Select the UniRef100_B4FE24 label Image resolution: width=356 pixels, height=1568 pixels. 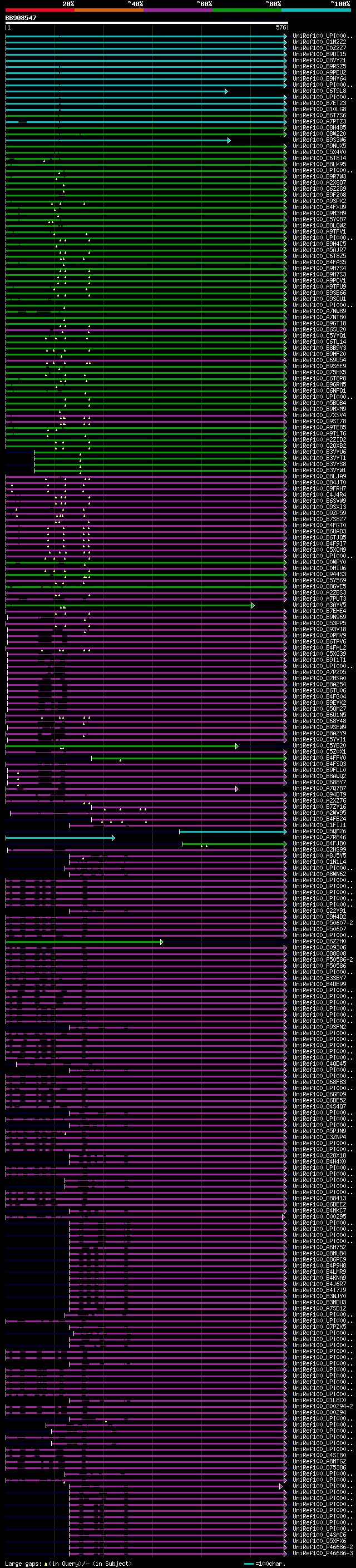pos(319,819)
